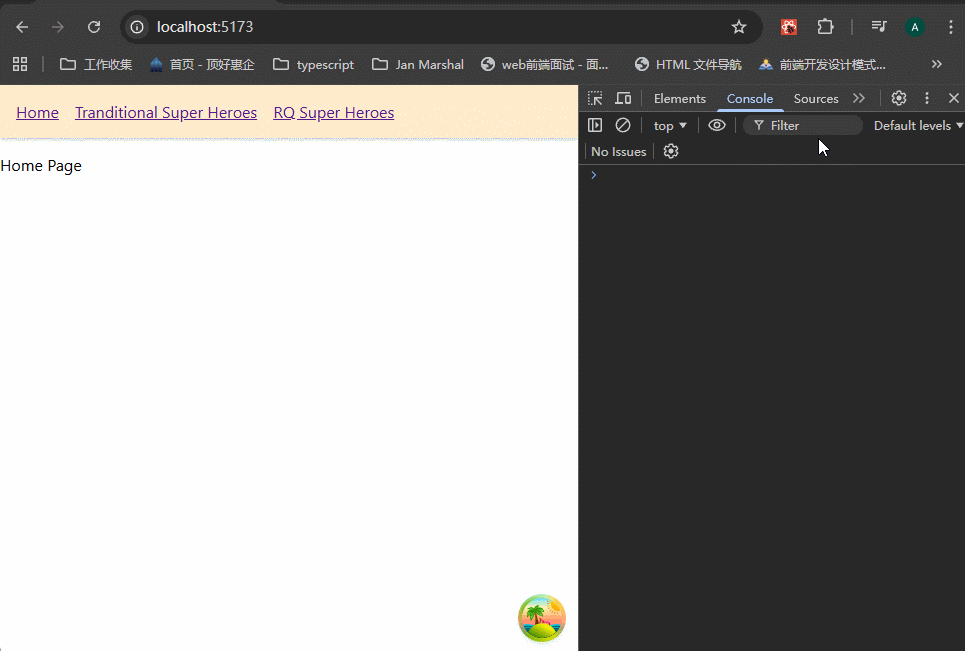Expand the top JavaScript context dropdown
Screen dimensions: 965x651
pos(670,125)
